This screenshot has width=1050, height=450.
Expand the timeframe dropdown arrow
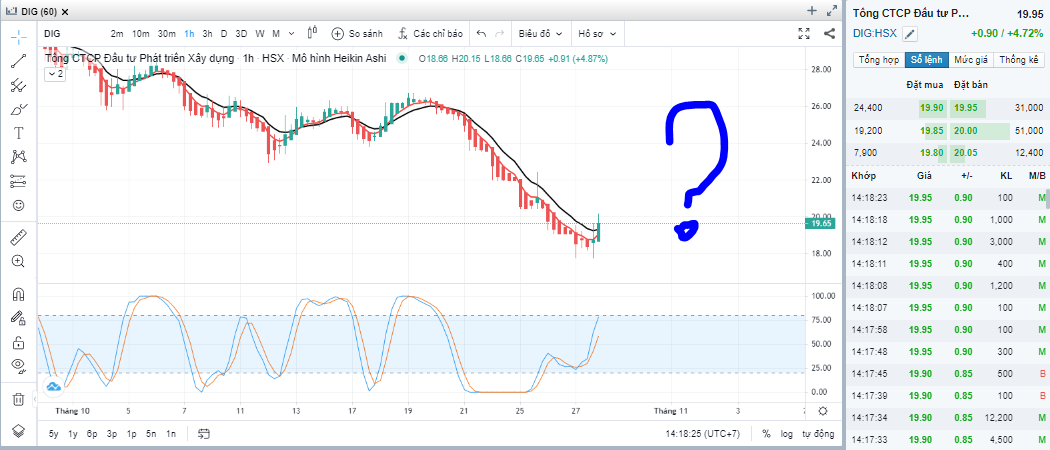[291, 33]
